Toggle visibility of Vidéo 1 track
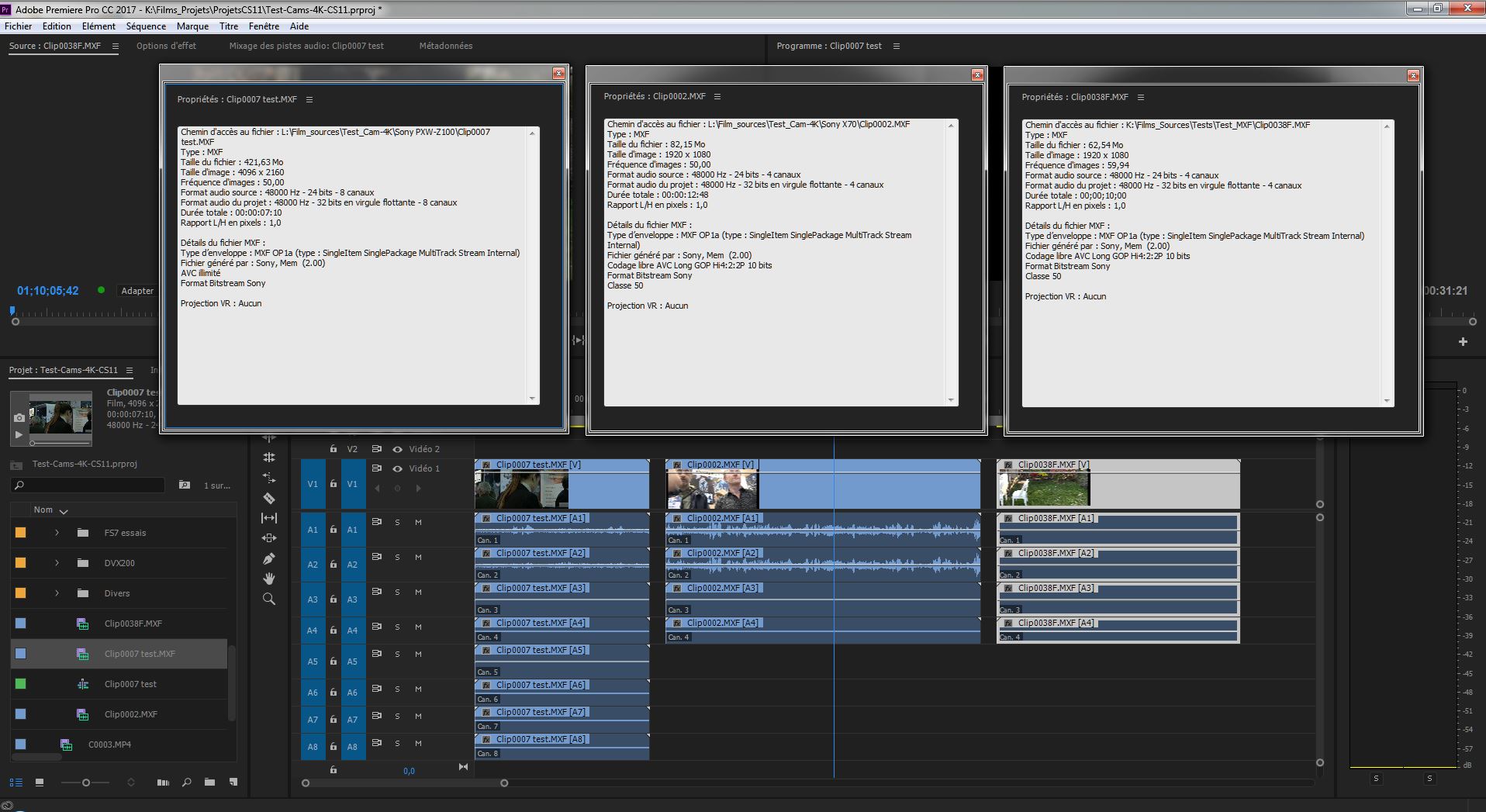 coord(397,468)
